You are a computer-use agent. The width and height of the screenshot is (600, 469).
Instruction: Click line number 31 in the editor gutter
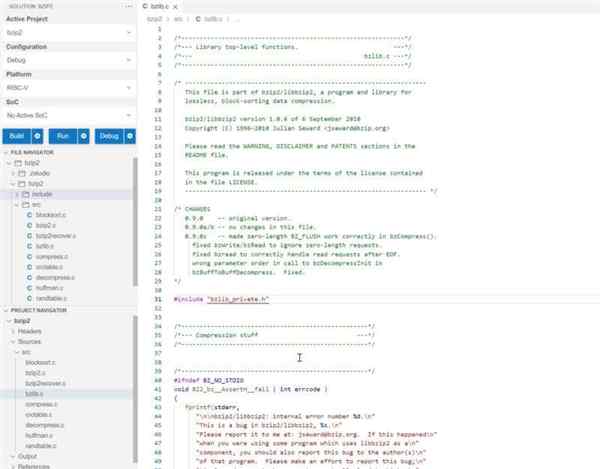158,299
